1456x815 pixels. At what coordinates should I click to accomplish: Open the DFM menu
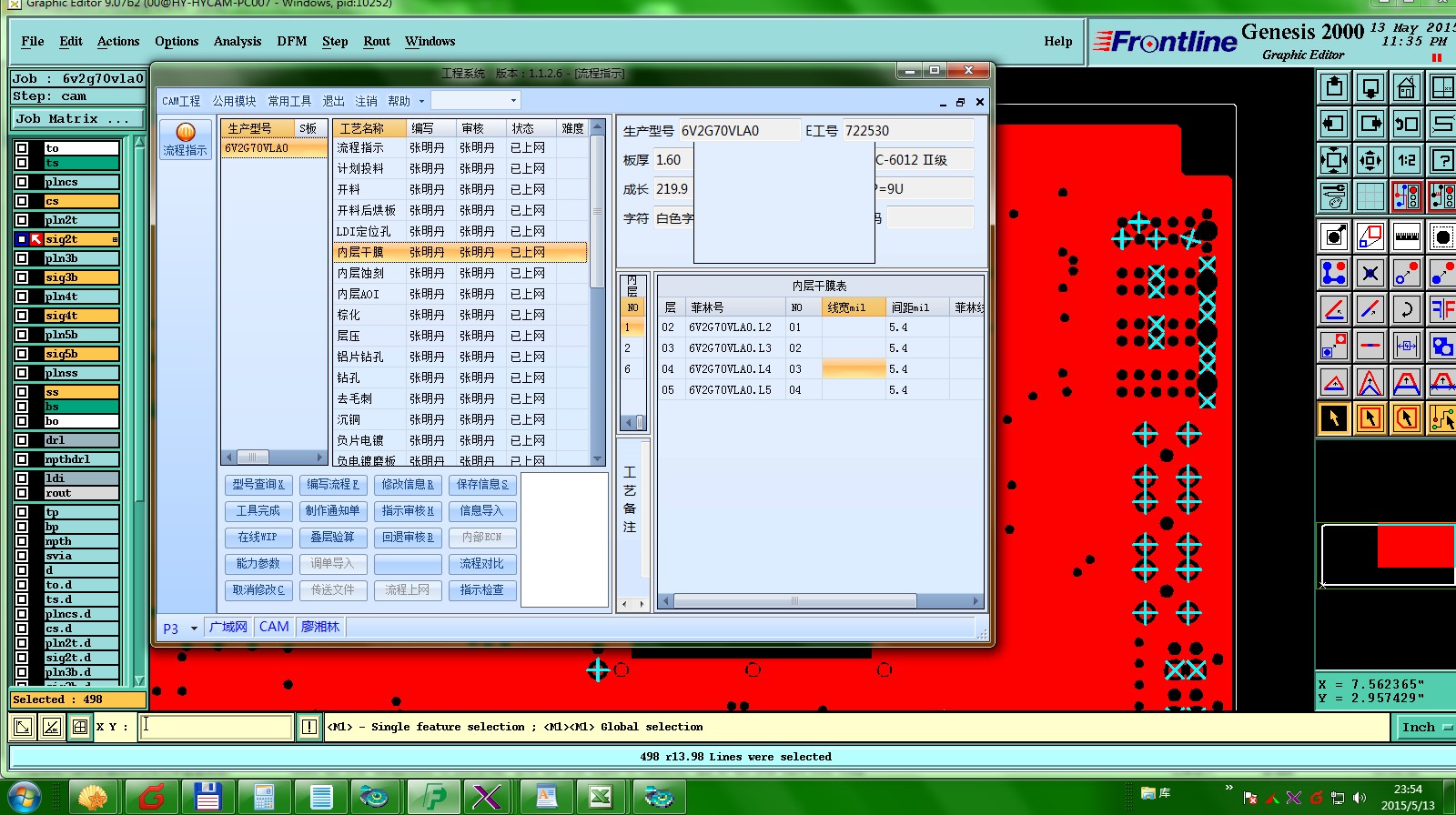tap(292, 41)
